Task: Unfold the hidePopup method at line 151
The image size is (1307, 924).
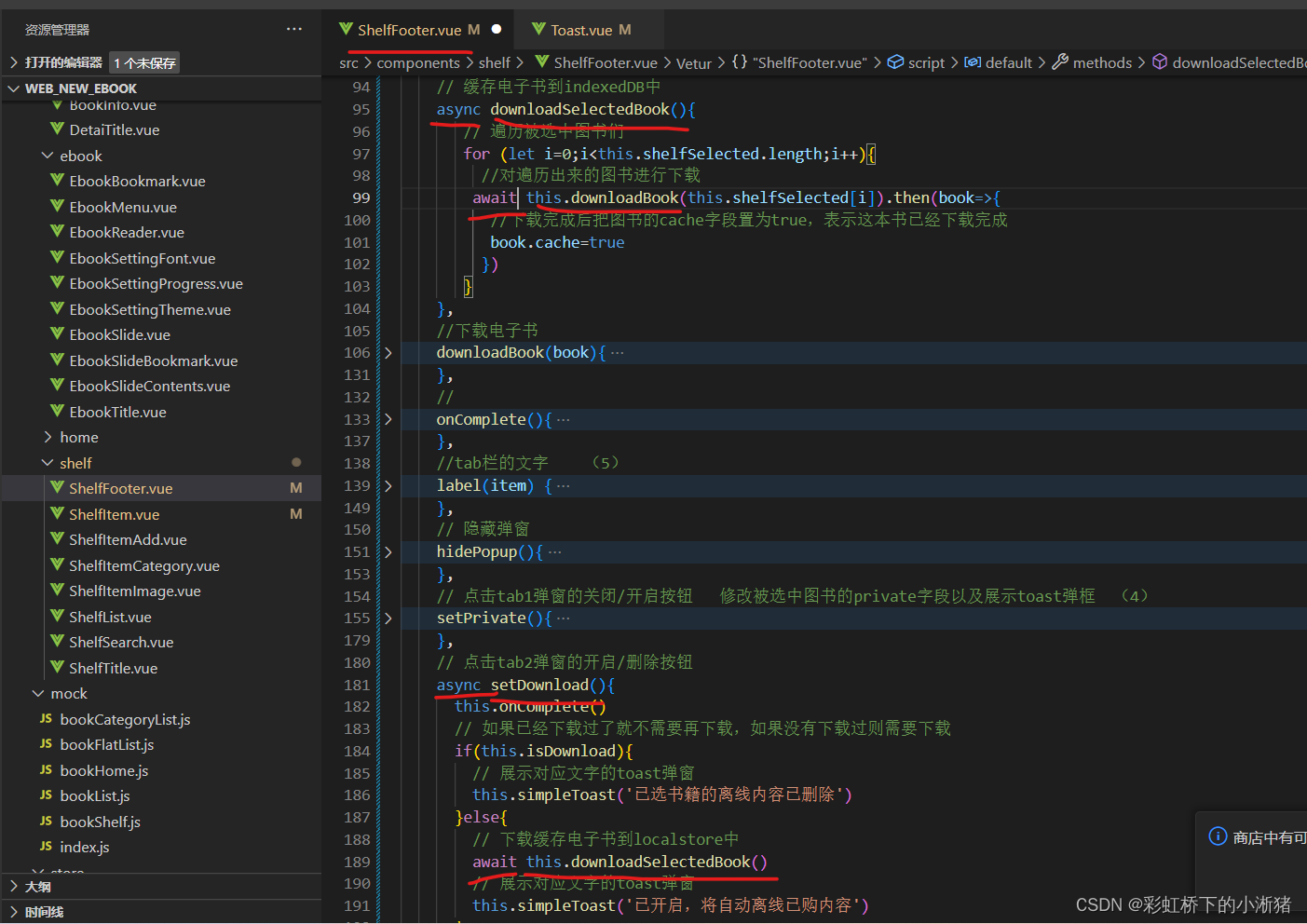Action: coord(388,551)
